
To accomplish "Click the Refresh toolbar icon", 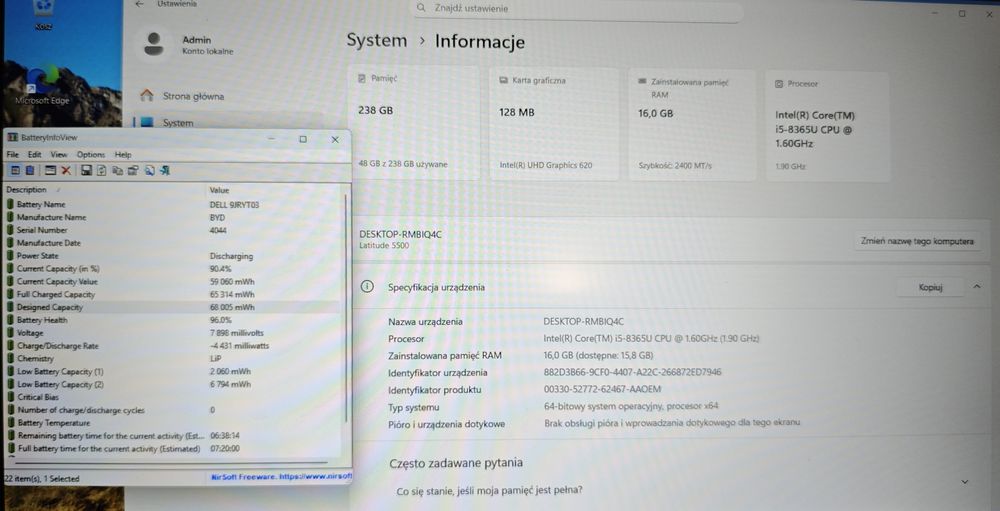I will [101, 170].
